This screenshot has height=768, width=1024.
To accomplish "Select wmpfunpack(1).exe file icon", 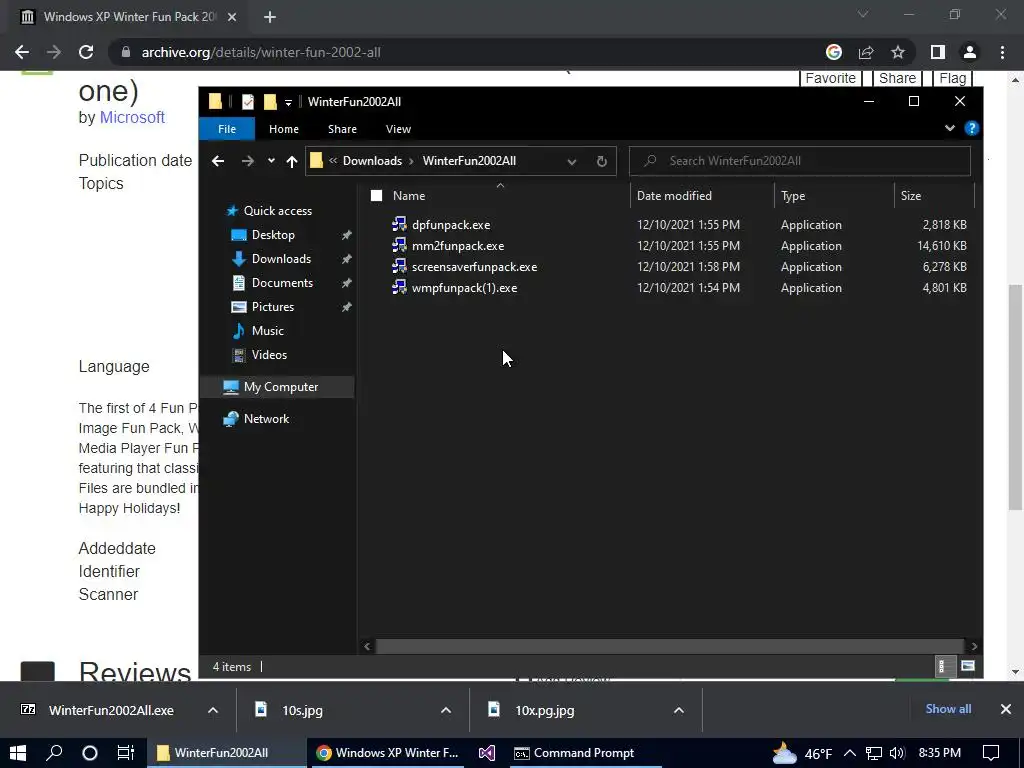I will tap(399, 287).
